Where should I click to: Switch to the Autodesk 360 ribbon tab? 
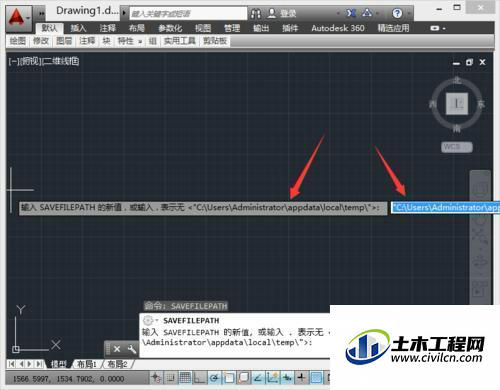point(338,28)
